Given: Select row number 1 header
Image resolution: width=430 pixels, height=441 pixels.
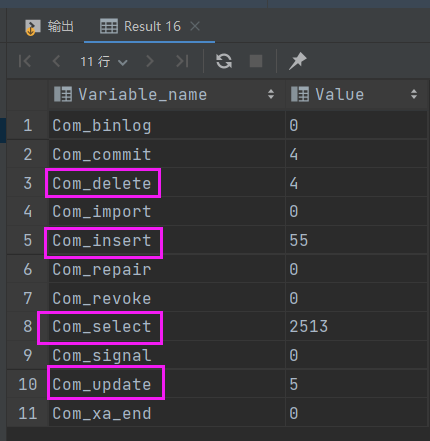Looking at the screenshot, I should click(28, 125).
